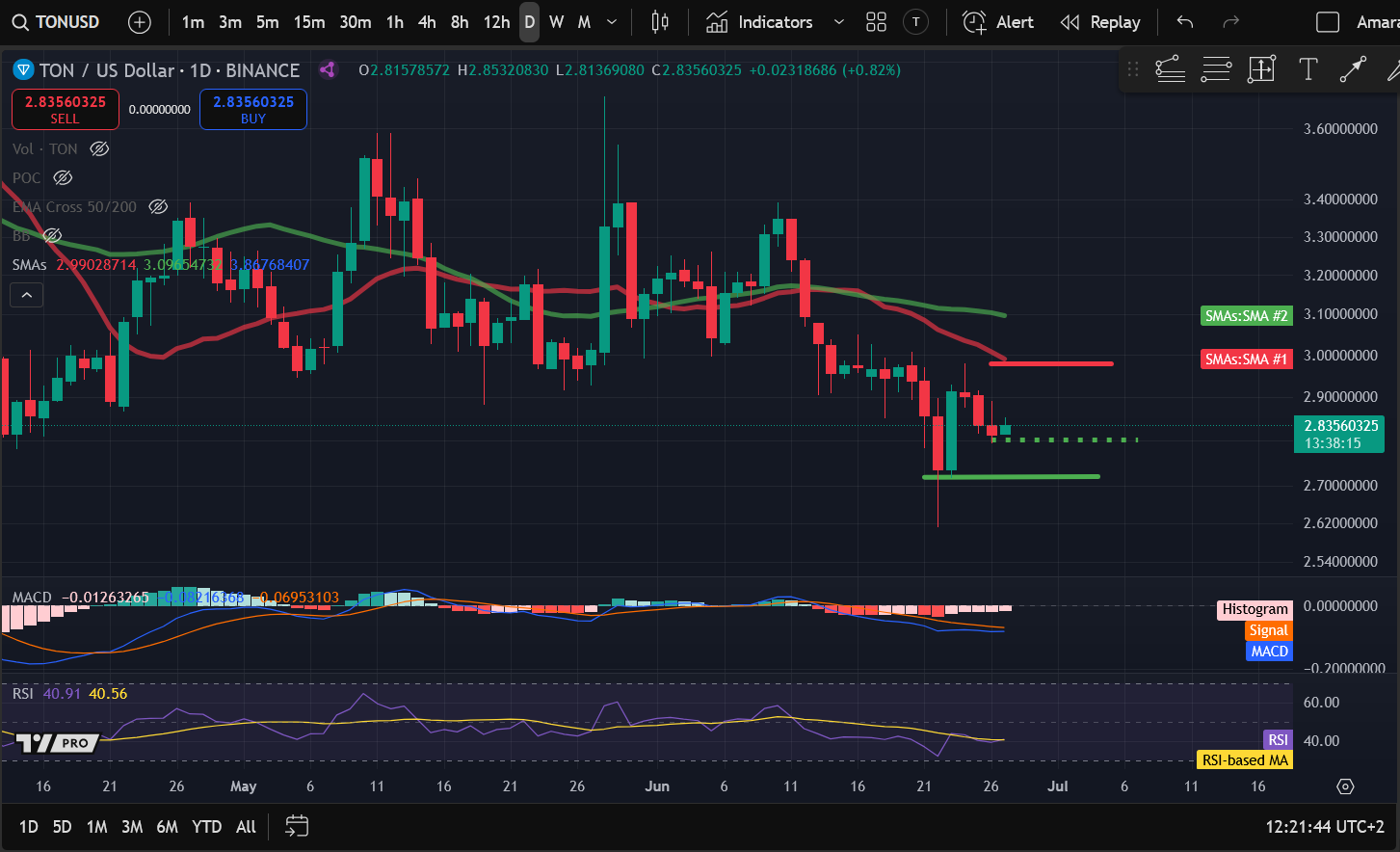Expand the time interval dropdown arrow
The image size is (1400, 852).
click(612, 22)
